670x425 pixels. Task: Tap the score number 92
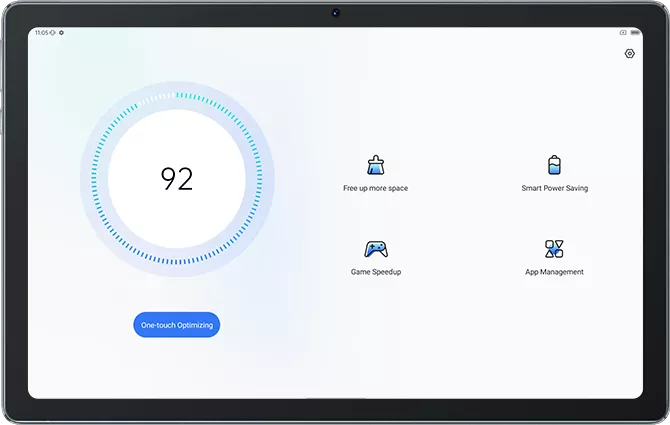177,179
